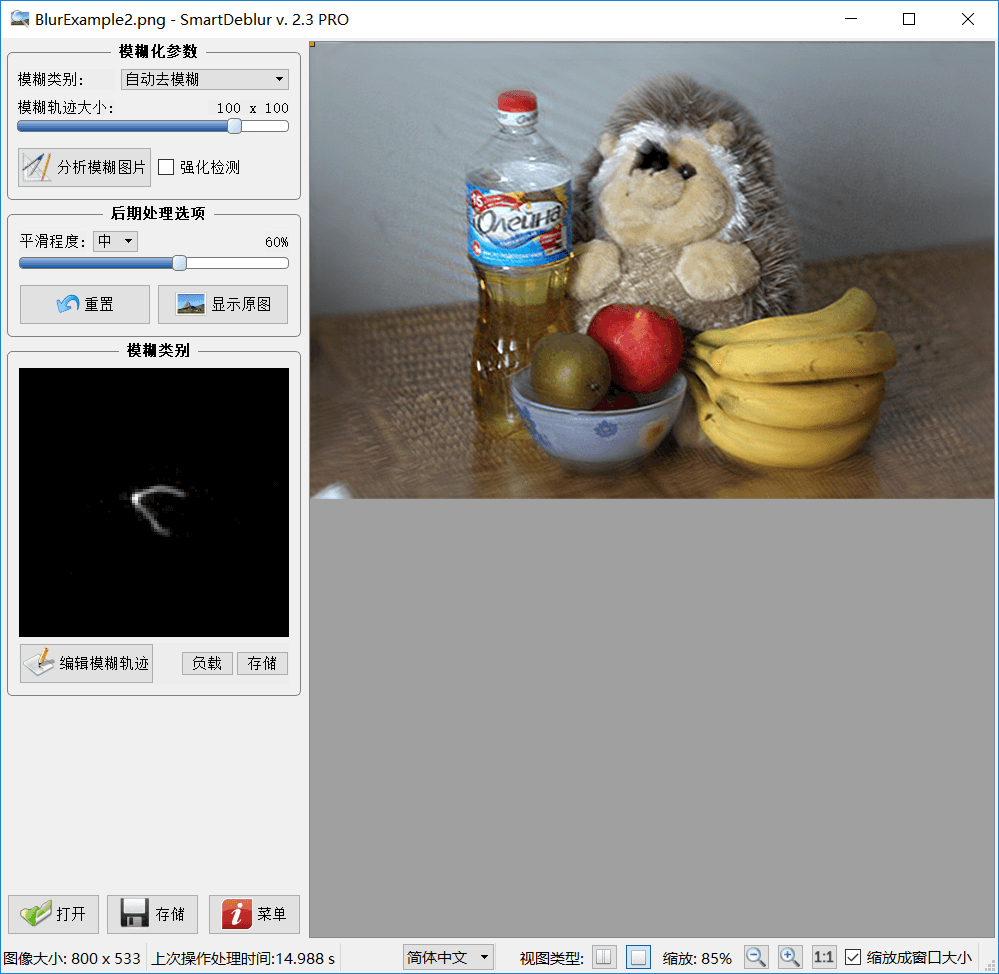This screenshot has width=999, height=974.
Task: Click the zoom in magnifier icon
Action: (x=790, y=957)
